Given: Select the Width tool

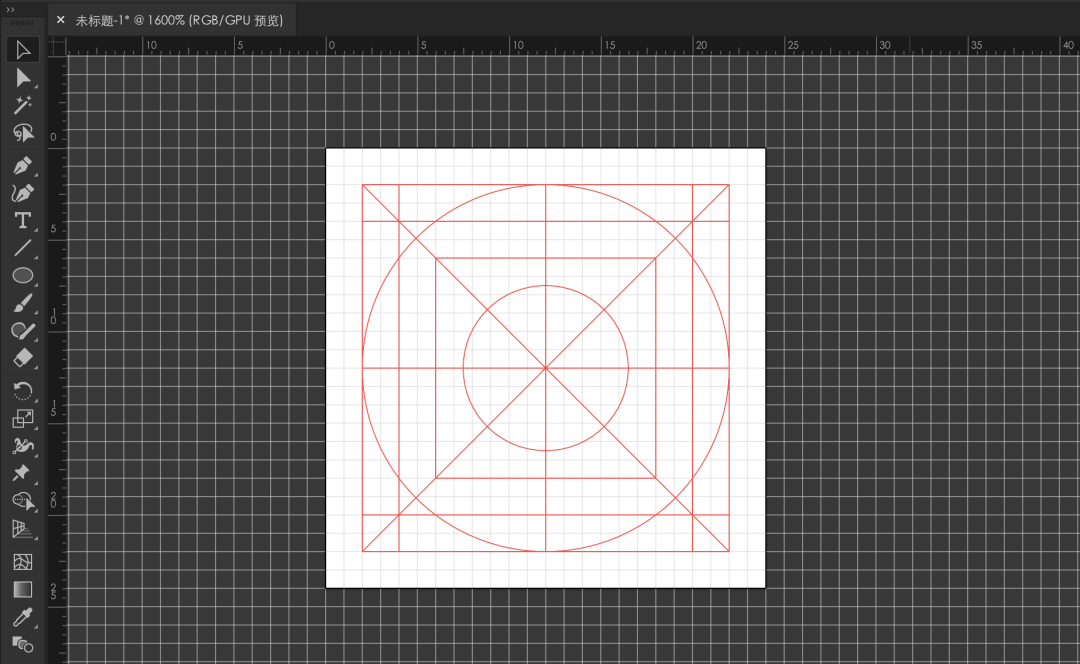Looking at the screenshot, I should (x=23, y=446).
